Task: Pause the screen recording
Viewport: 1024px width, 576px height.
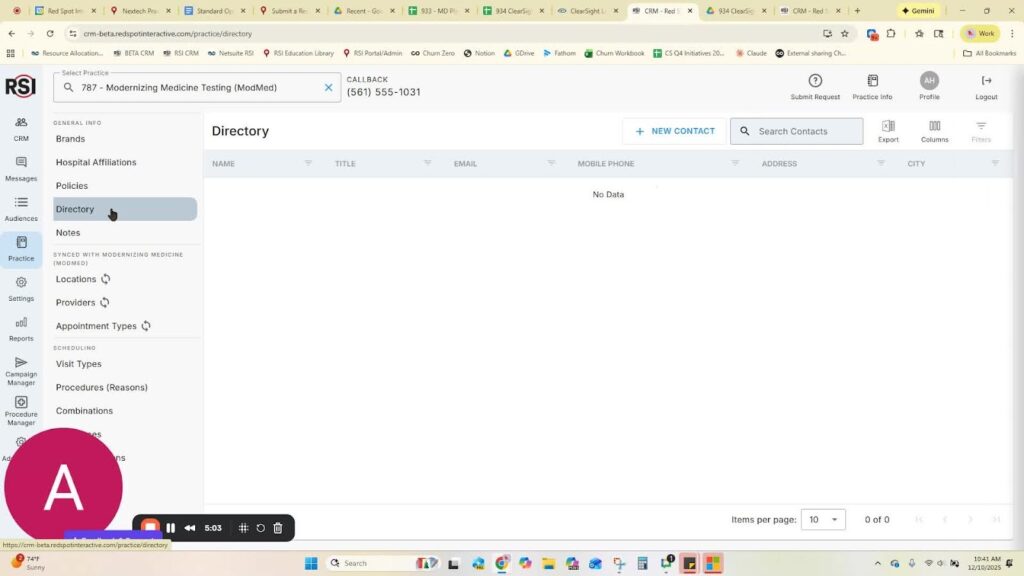Action: tap(170, 528)
